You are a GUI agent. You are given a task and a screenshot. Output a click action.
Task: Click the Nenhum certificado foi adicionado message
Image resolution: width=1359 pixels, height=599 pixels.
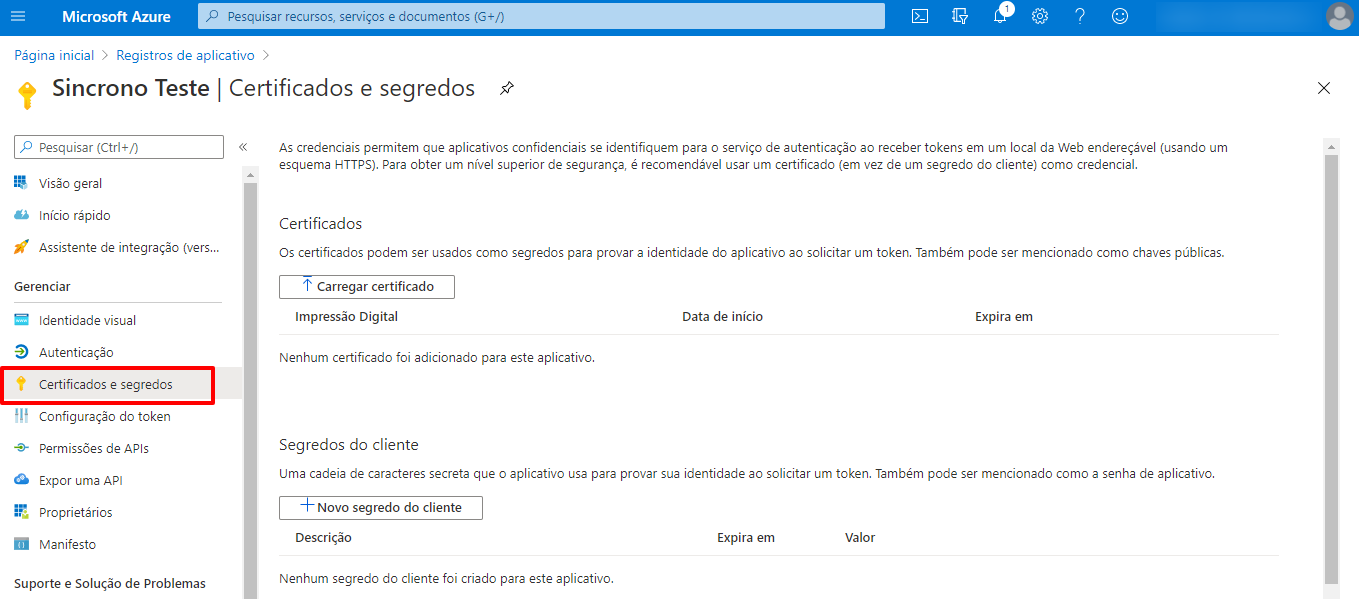coord(437,357)
